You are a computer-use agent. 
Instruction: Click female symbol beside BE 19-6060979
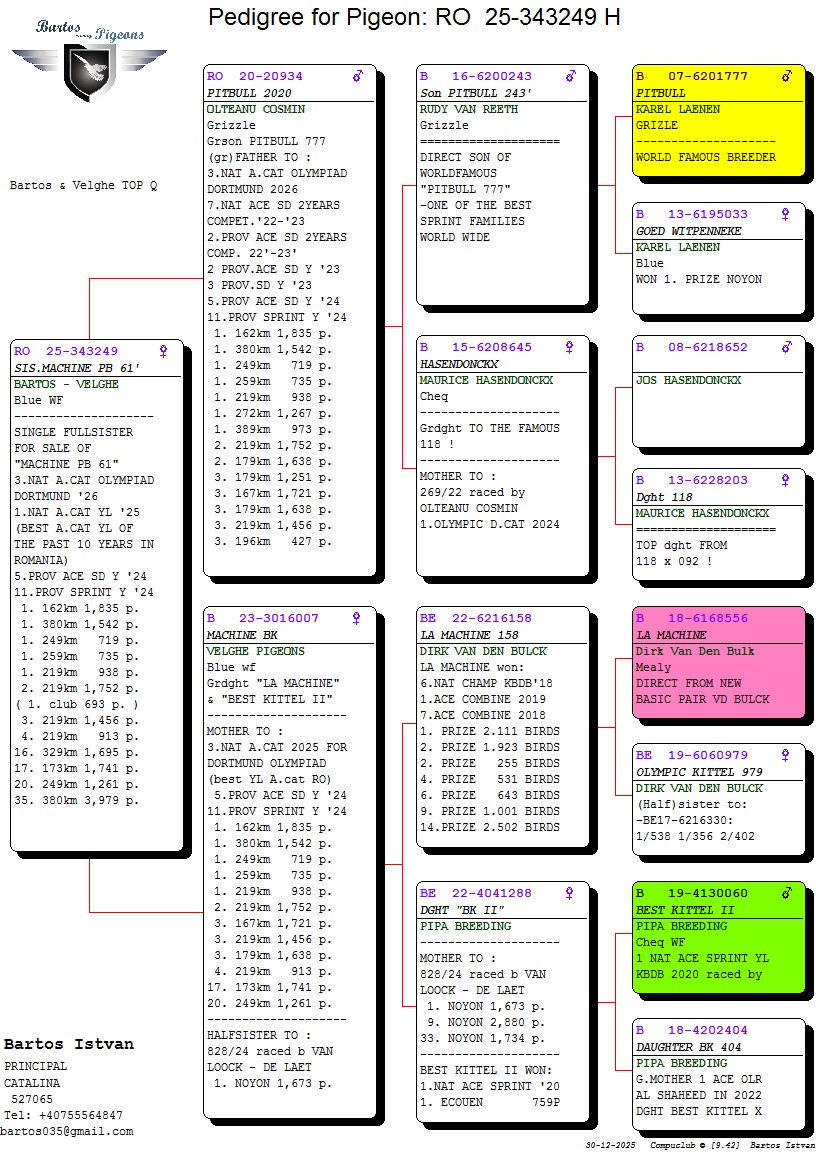pyautogui.click(x=786, y=756)
